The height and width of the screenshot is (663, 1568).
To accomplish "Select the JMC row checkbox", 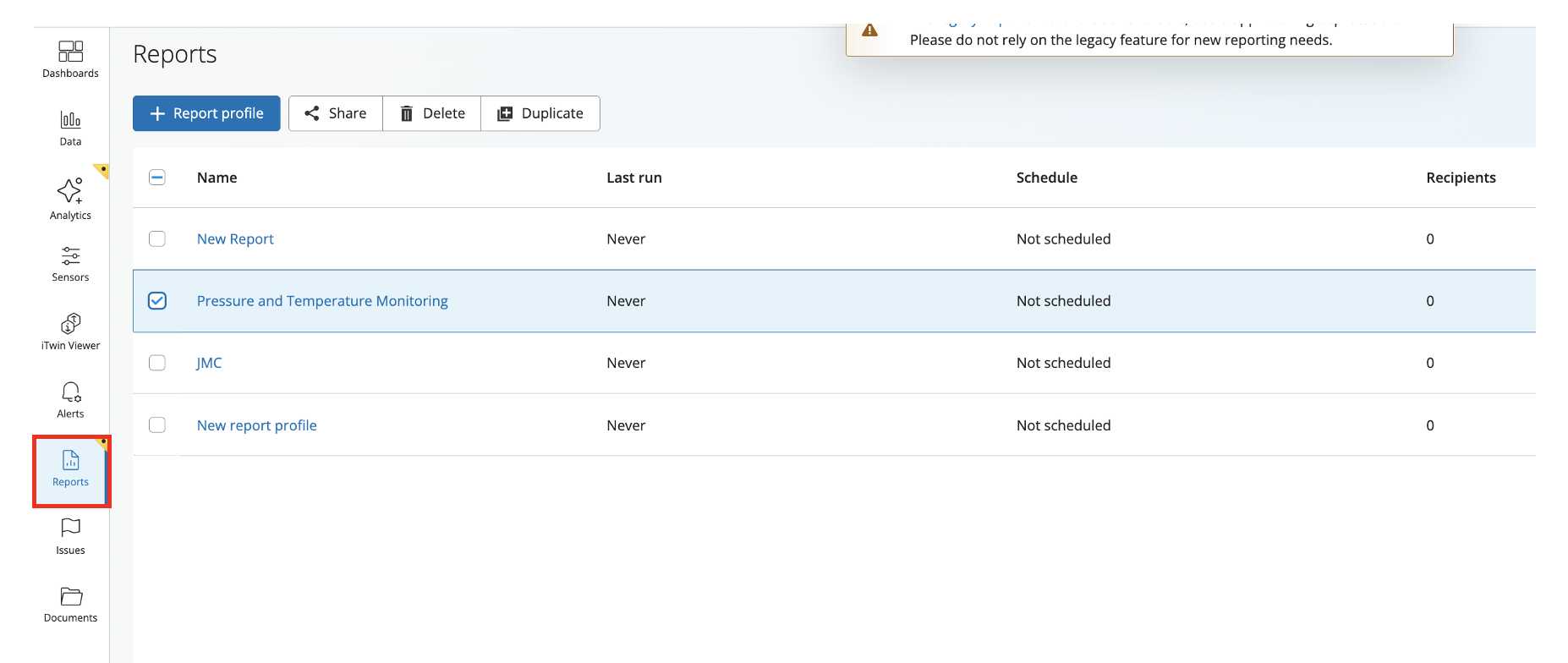I will (157, 363).
